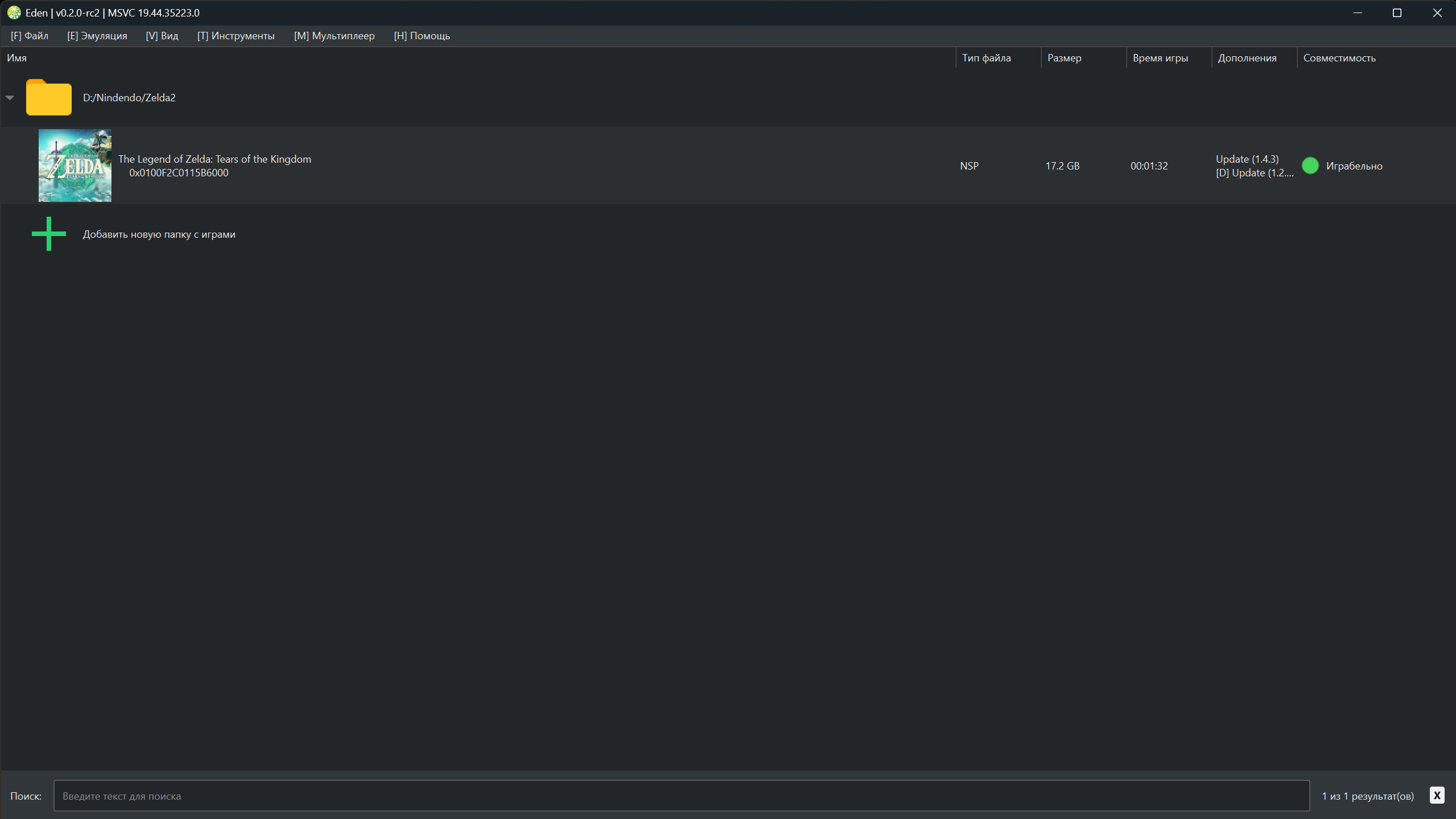Open the [T] Инструменты menu
1456x819 pixels.
(x=236, y=36)
